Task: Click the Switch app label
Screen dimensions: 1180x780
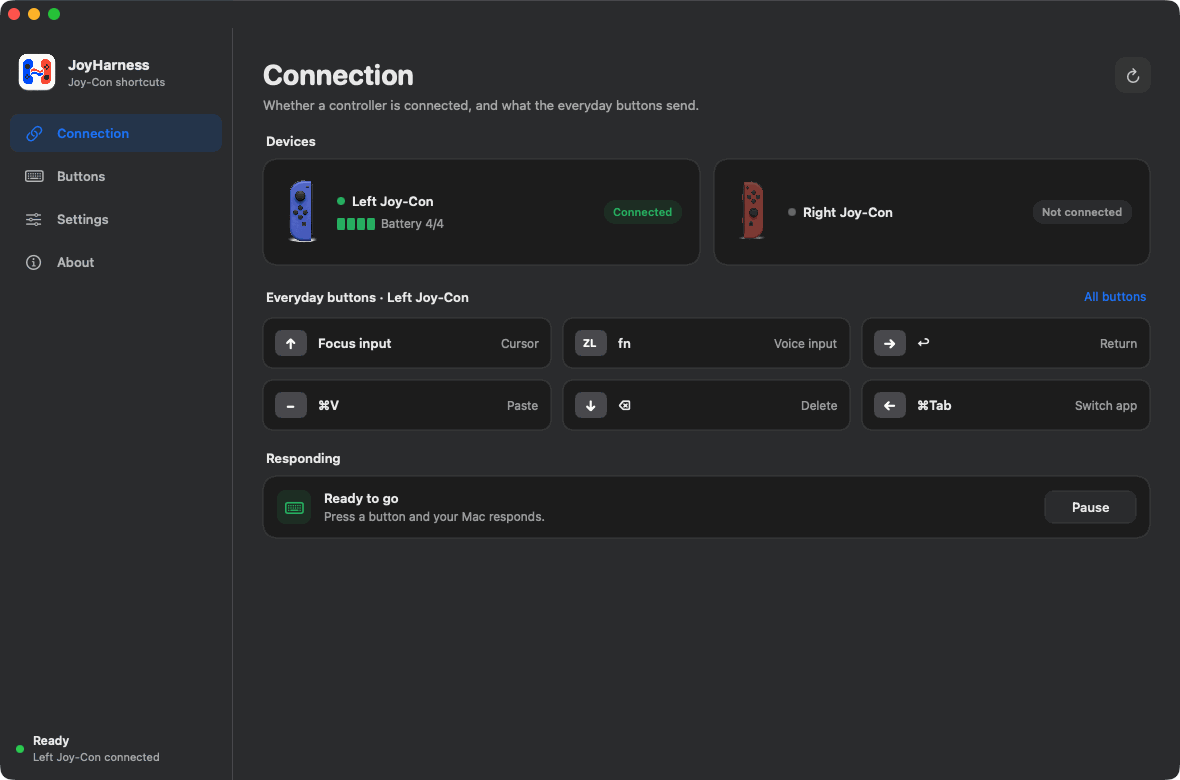Action: pyautogui.click(x=1105, y=405)
